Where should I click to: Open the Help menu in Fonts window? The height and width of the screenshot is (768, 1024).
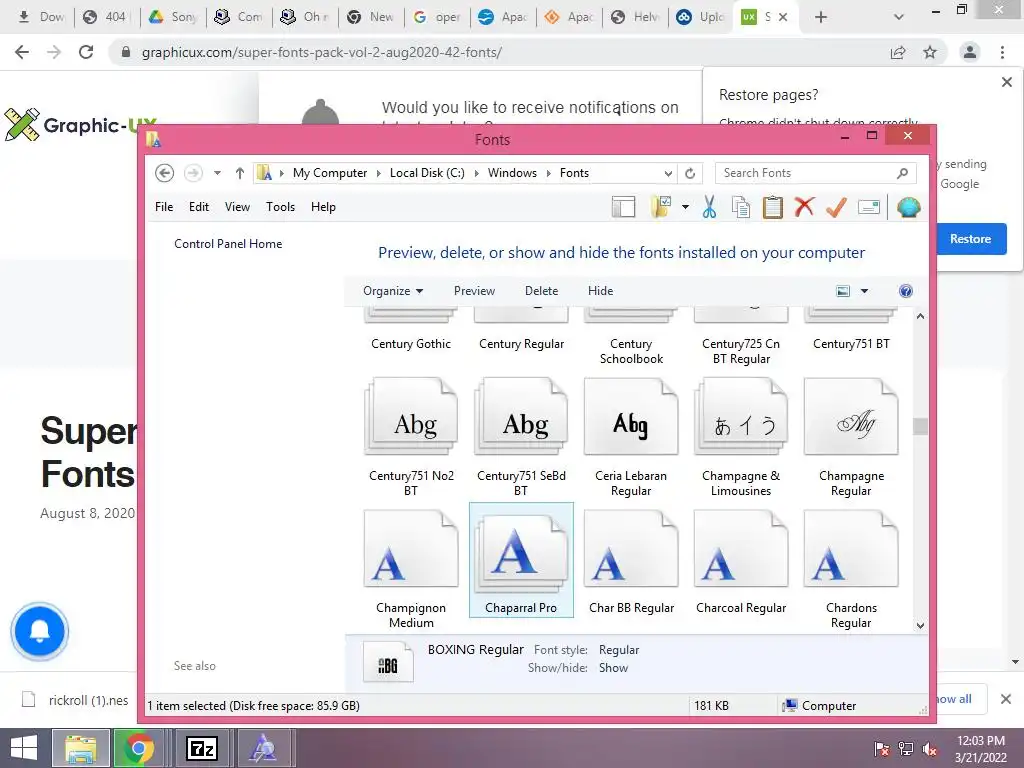click(x=323, y=207)
